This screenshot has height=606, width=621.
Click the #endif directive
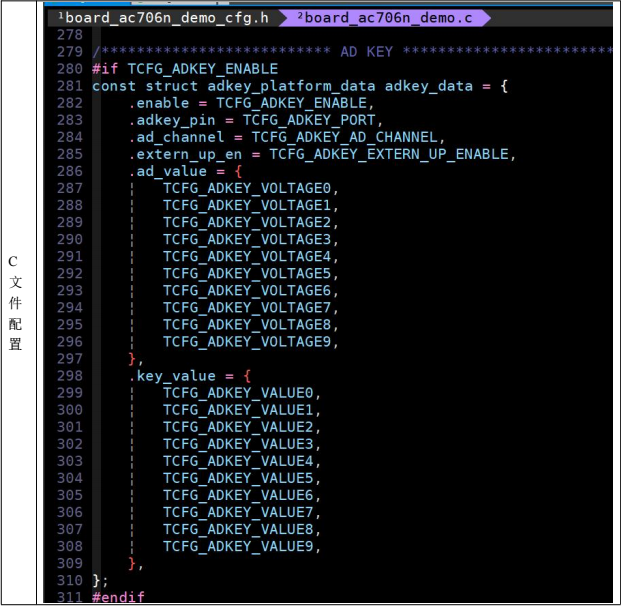point(118,597)
